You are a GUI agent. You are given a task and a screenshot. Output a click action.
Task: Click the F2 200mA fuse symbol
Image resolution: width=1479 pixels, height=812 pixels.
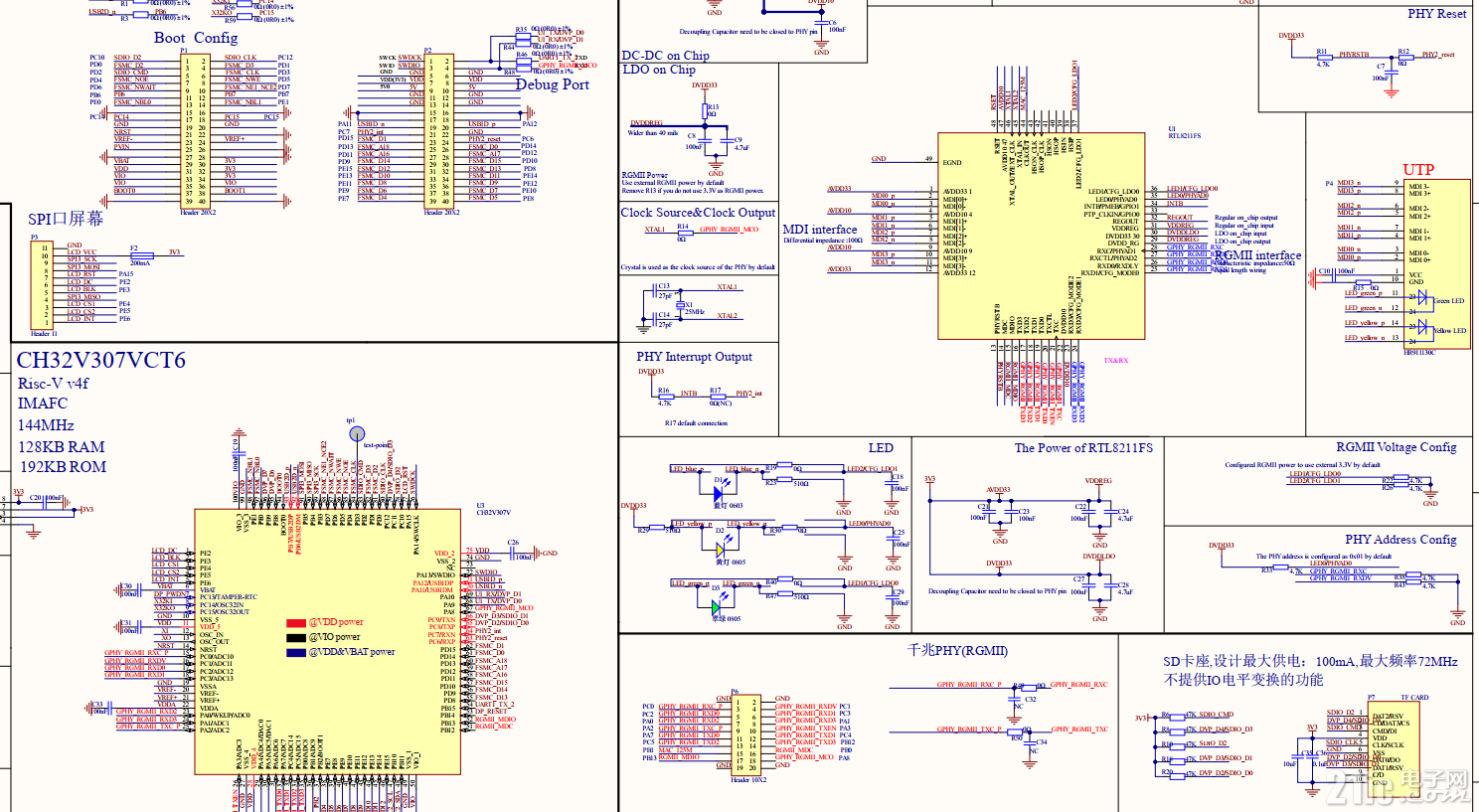tap(140, 254)
